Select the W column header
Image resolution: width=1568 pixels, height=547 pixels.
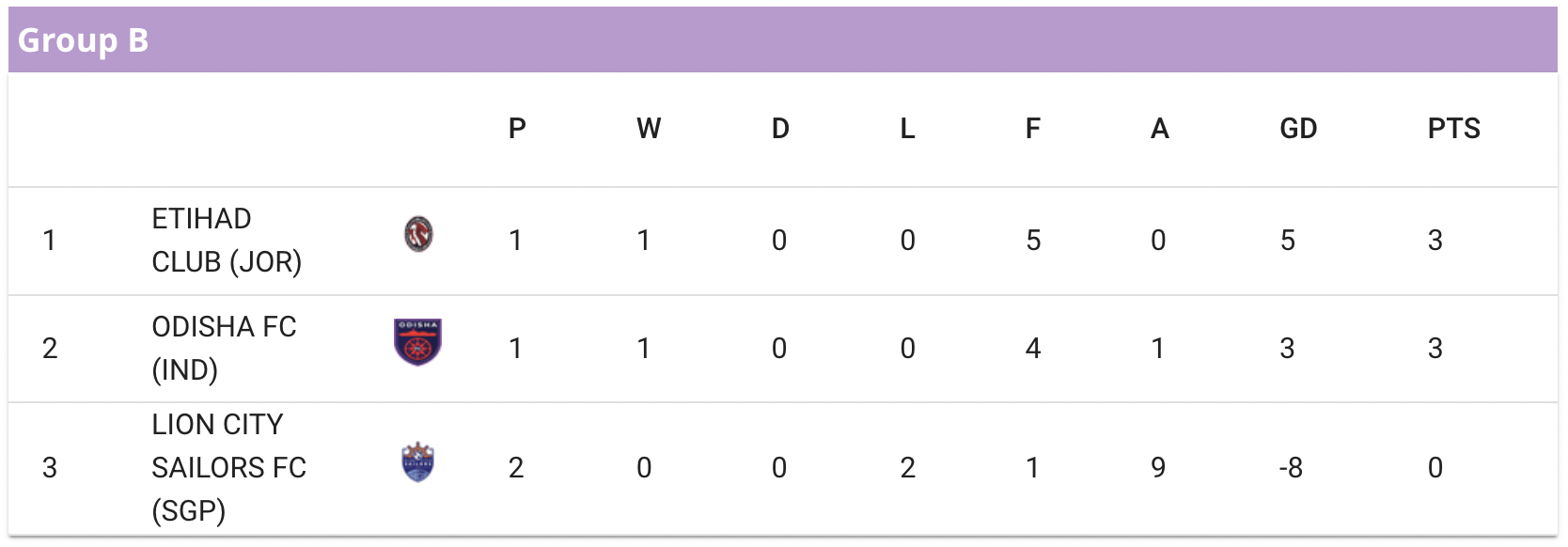point(649,129)
